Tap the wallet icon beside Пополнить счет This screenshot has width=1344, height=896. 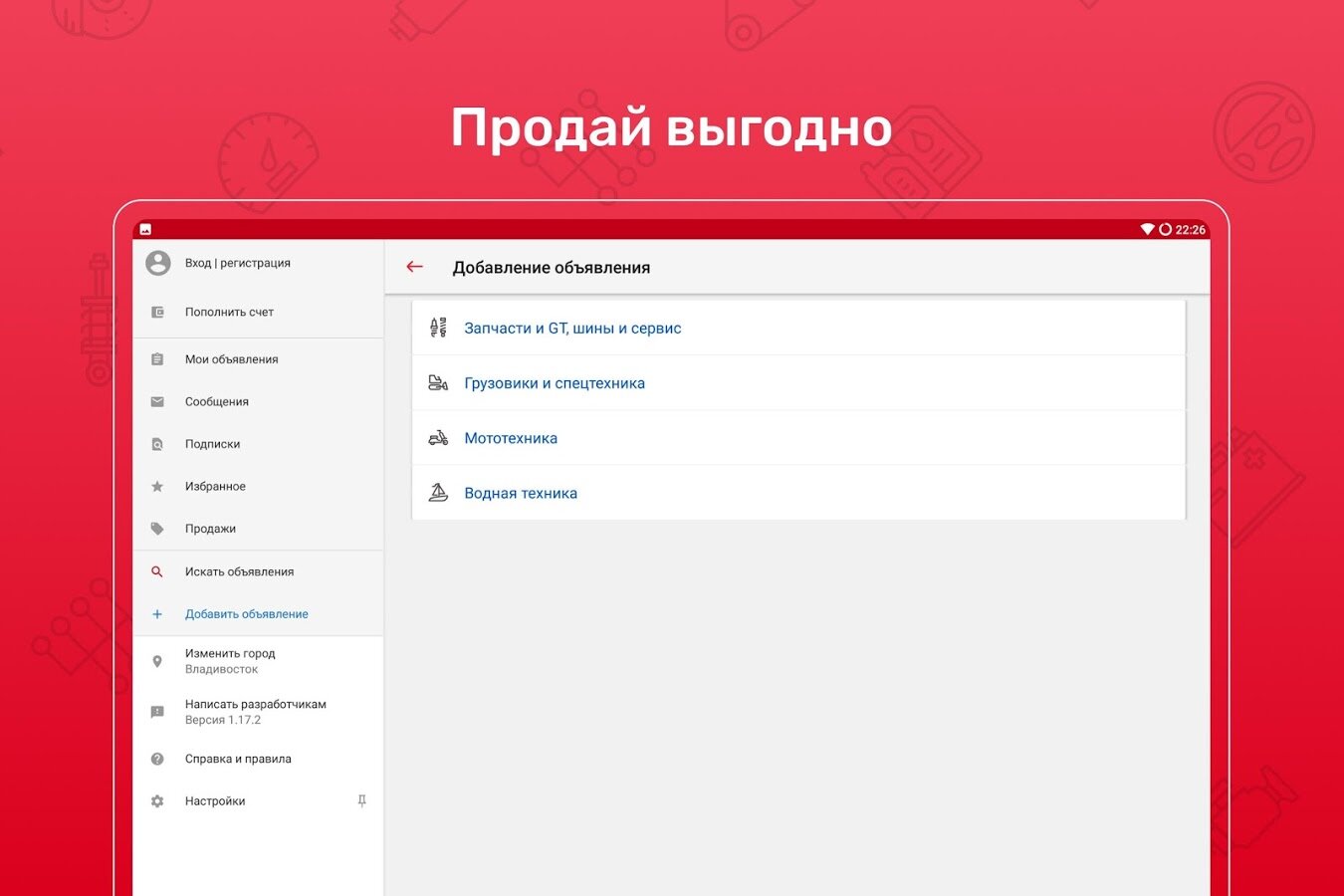tap(157, 312)
